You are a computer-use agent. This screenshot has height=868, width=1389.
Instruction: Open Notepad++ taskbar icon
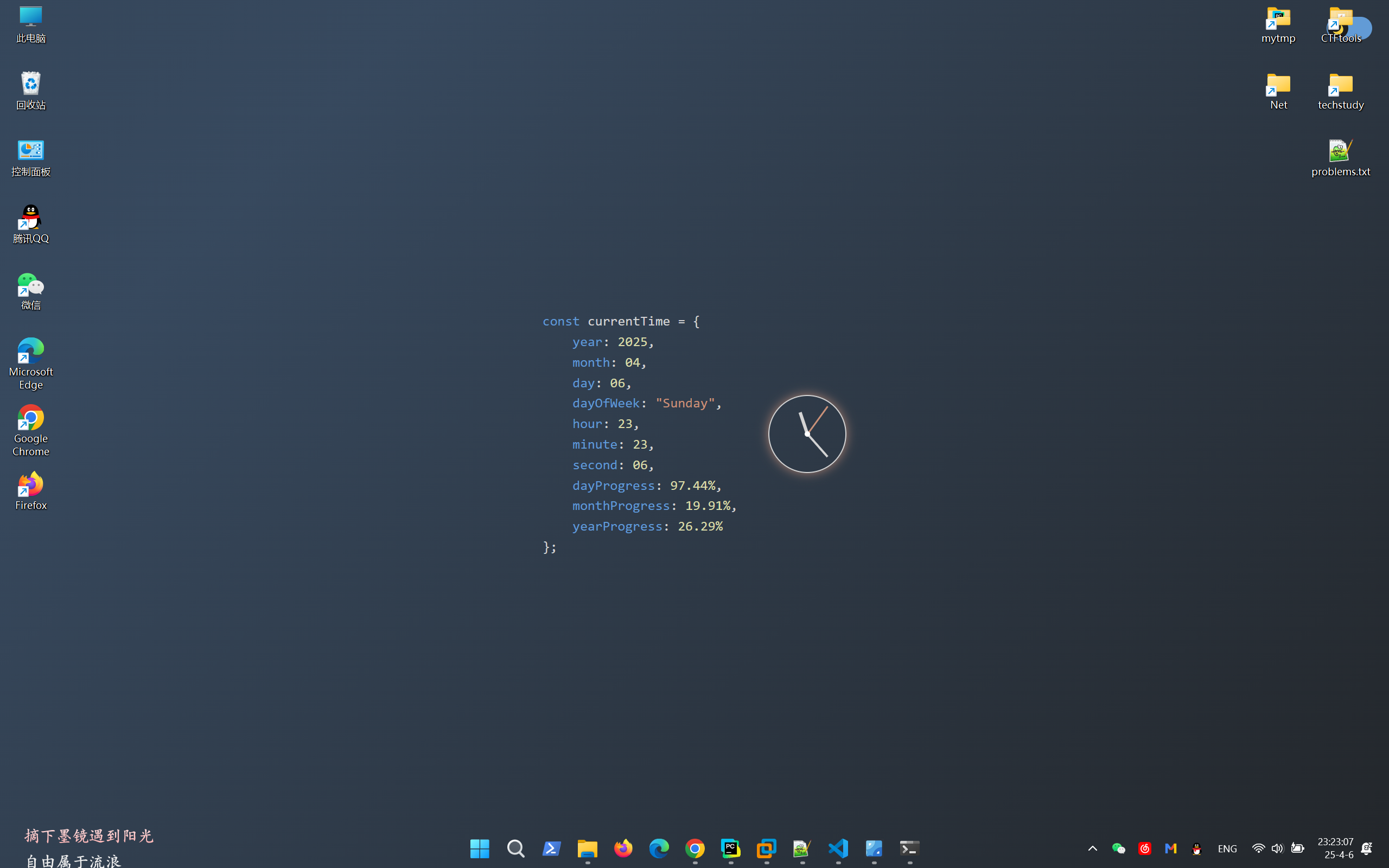pyautogui.click(x=802, y=848)
